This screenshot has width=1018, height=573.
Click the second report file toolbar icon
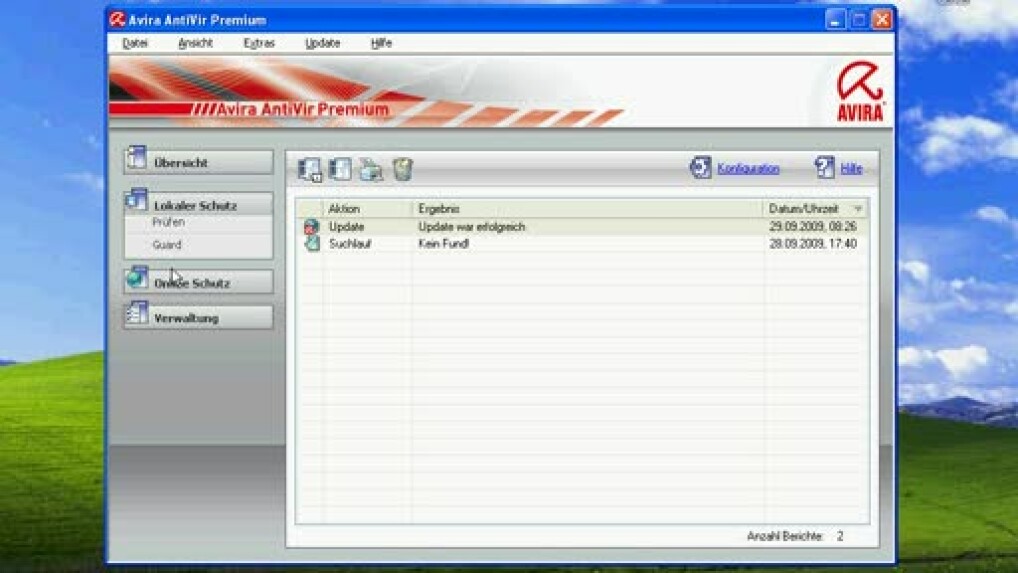pyautogui.click(x=340, y=169)
